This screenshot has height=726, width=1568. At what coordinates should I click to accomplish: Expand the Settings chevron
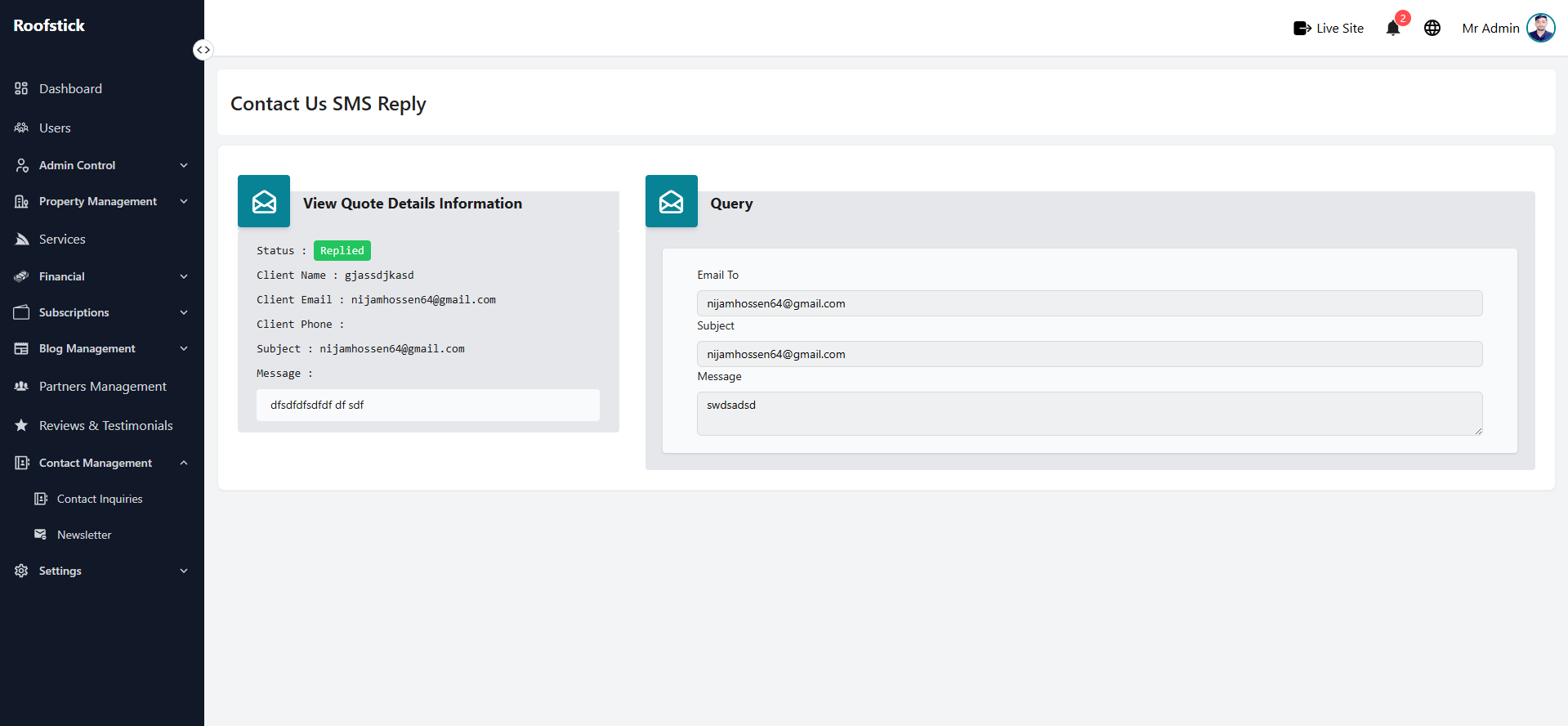(x=184, y=571)
